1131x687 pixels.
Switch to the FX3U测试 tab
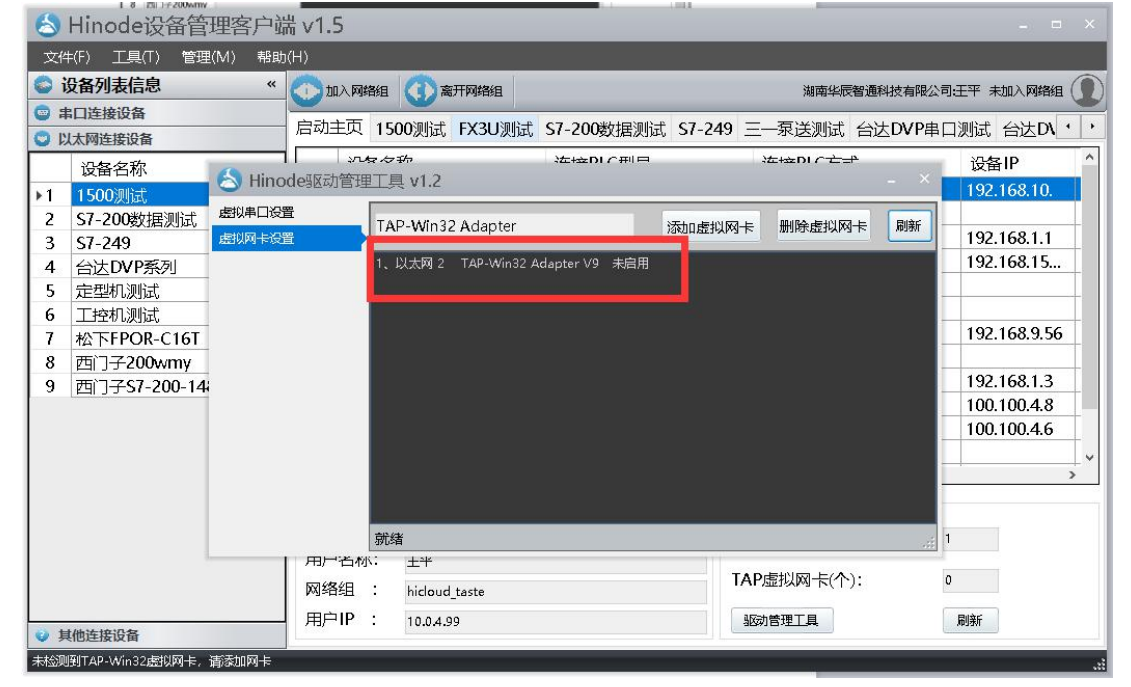(495, 129)
